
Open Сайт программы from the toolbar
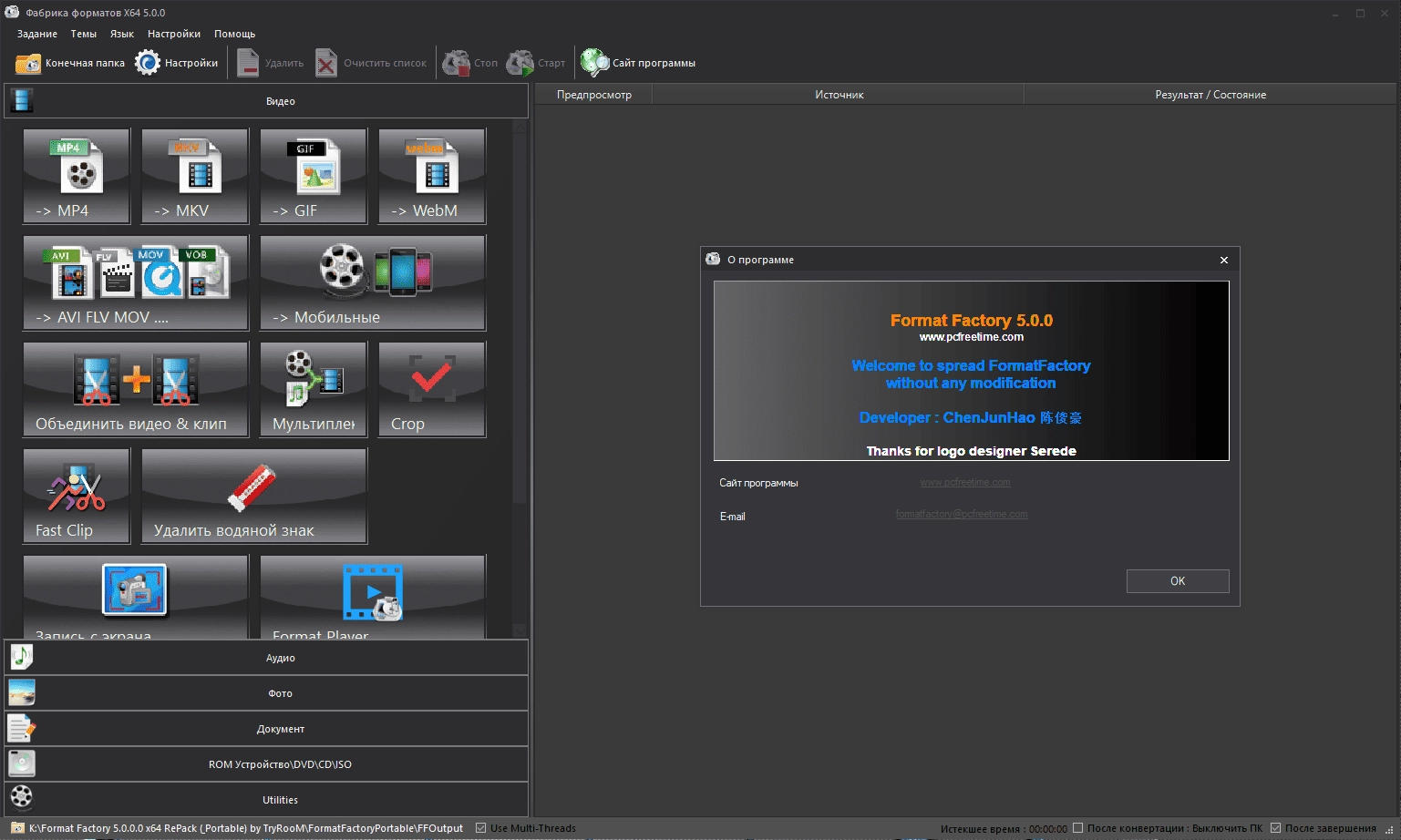(x=638, y=63)
